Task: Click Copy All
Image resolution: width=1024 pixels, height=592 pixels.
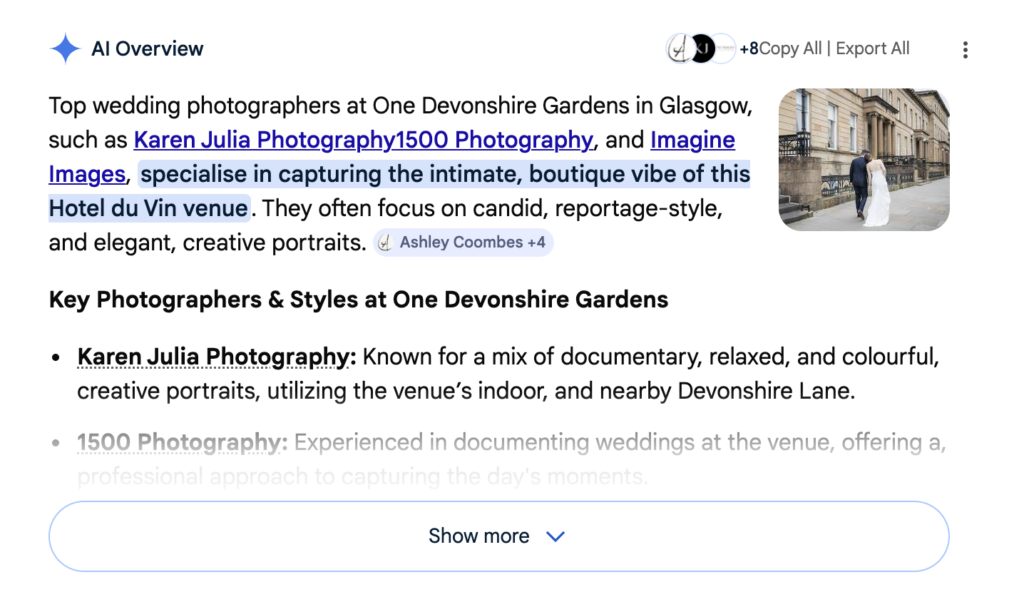Action: [790, 49]
